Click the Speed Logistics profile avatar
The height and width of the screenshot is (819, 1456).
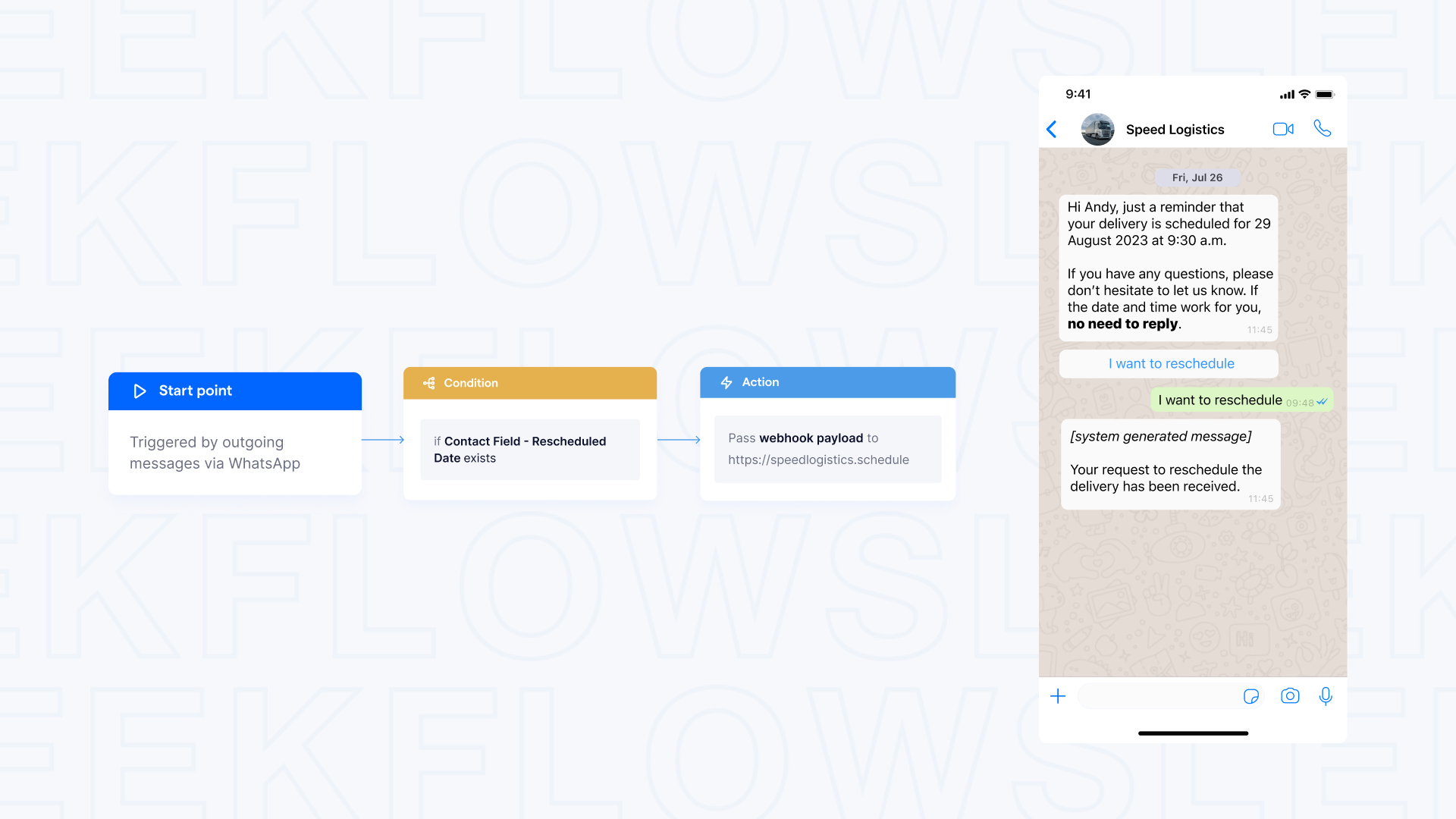pos(1096,128)
